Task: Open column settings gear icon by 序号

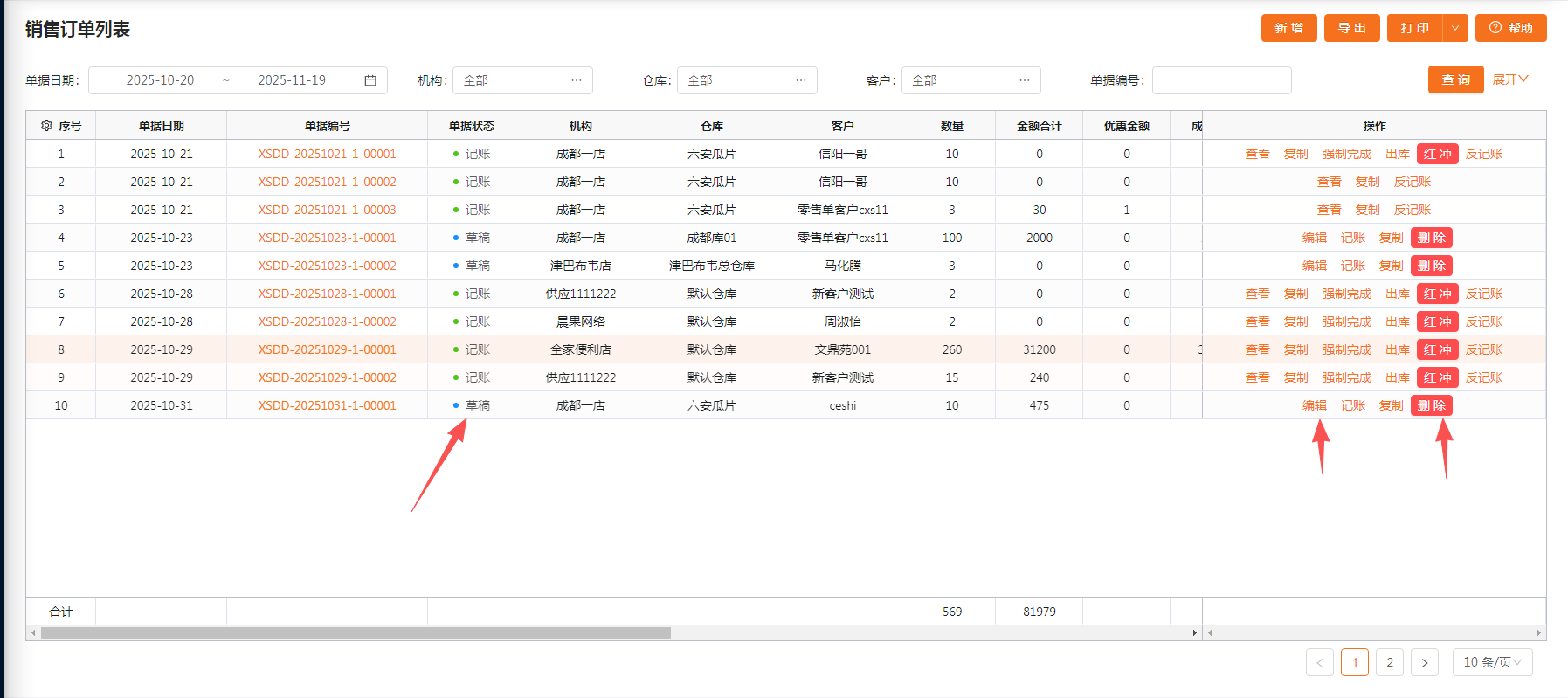Action: coord(46,126)
